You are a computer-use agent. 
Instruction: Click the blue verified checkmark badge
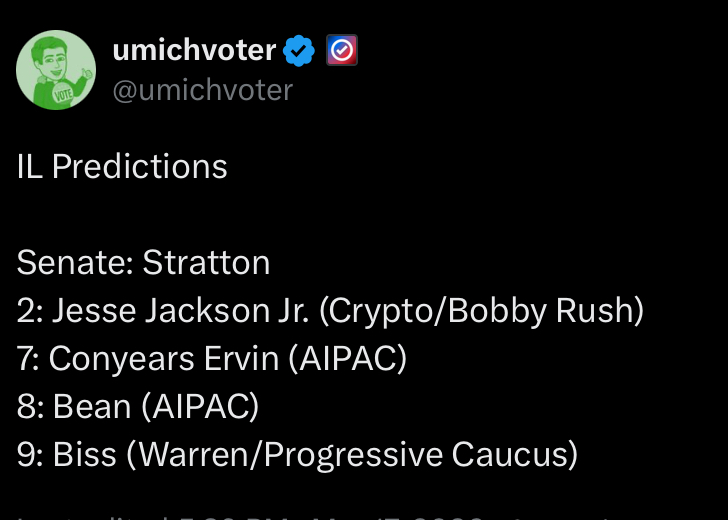point(300,49)
